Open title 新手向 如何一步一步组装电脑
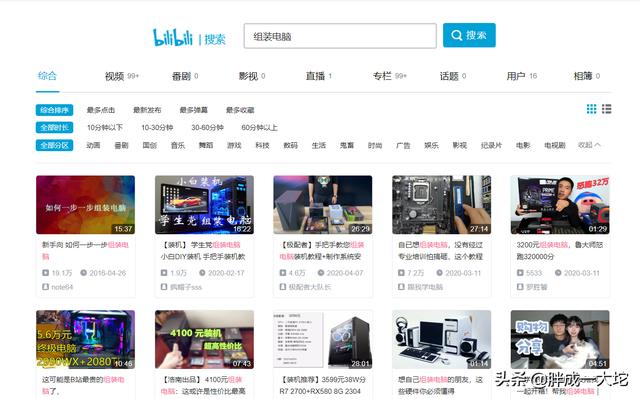 (85, 250)
